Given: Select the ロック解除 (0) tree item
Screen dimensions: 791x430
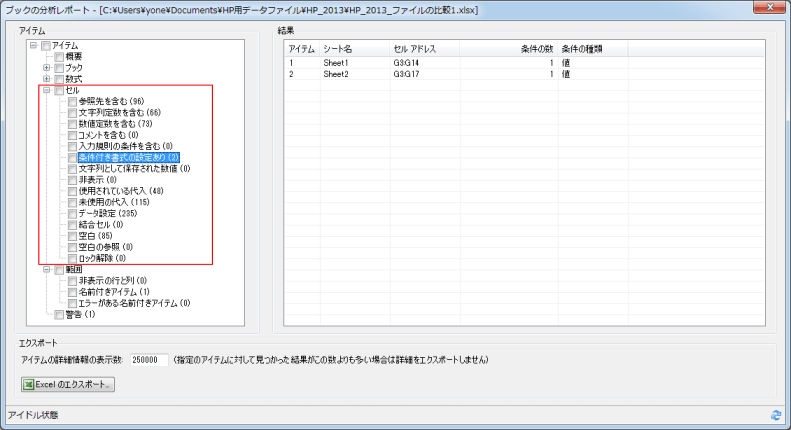Looking at the screenshot, I should 102,258.
